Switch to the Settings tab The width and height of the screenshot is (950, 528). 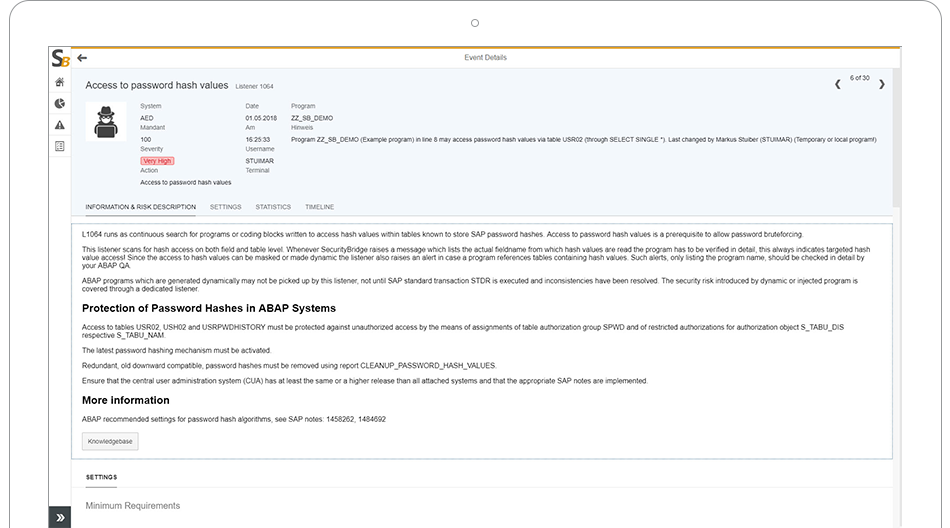225,207
